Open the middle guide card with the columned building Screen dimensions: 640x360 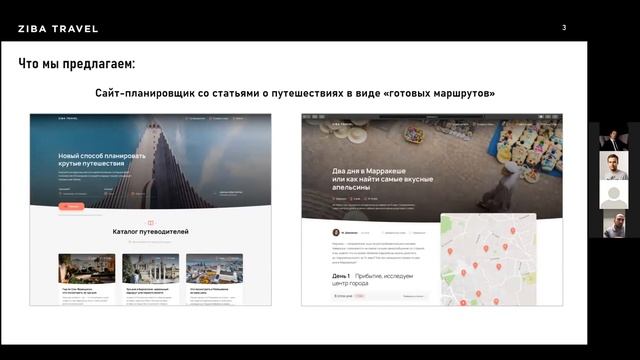point(151,279)
